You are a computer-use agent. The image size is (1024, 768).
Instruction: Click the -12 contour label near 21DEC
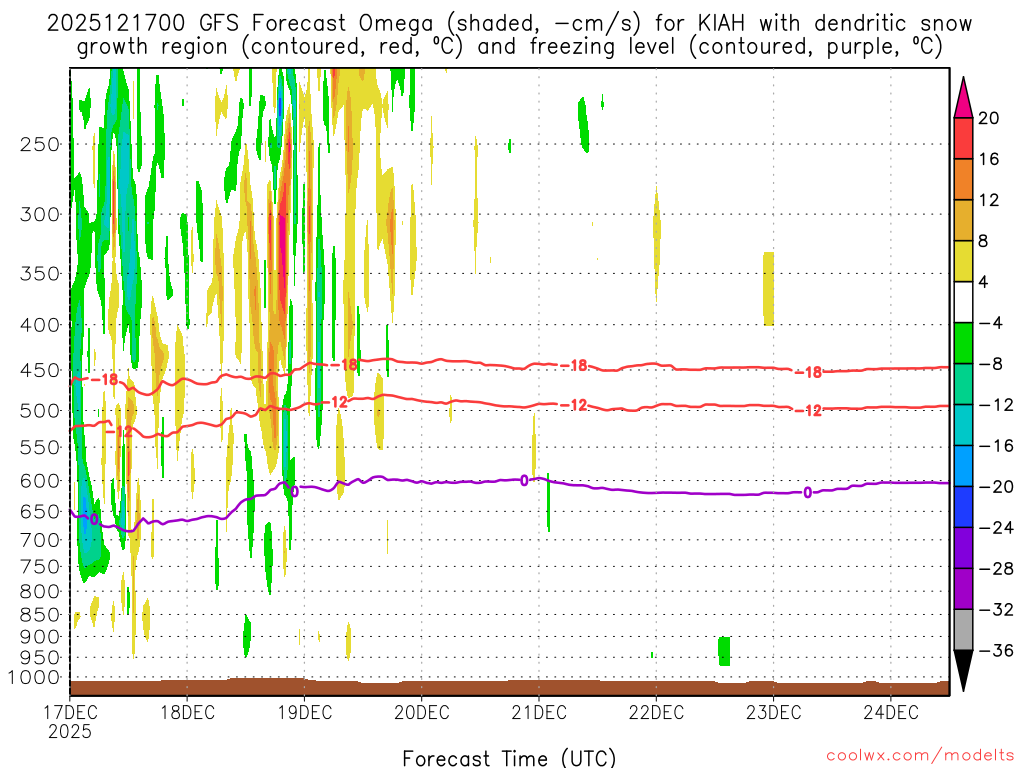pos(574,405)
